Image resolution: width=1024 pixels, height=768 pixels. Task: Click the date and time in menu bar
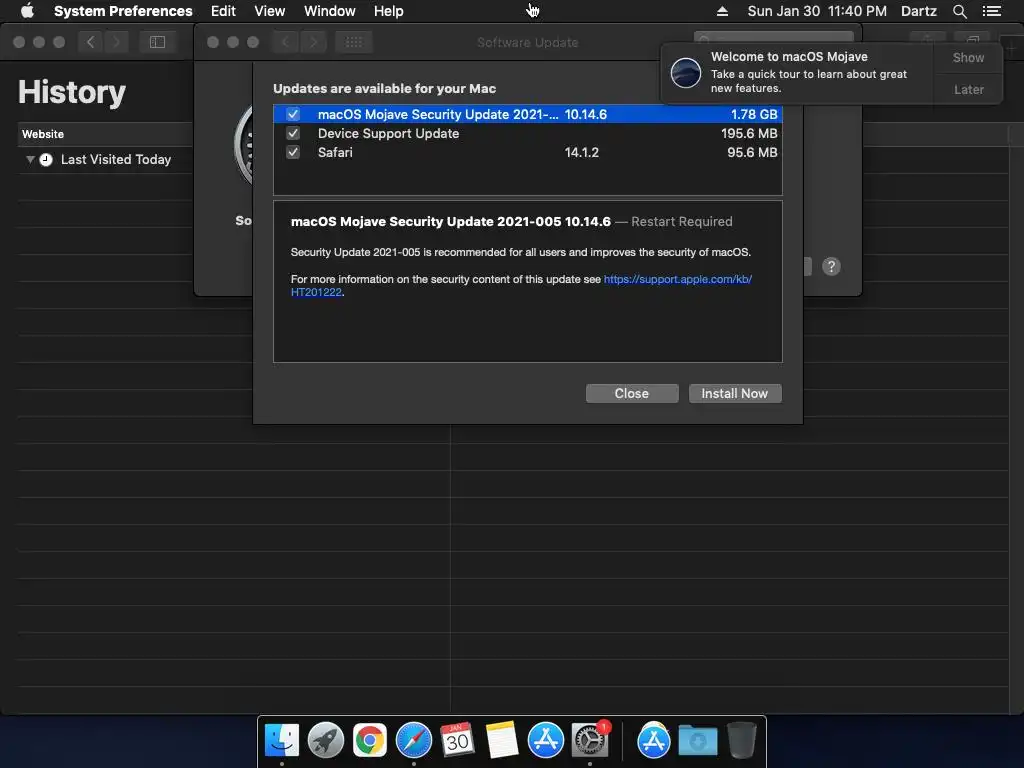click(817, 11)
